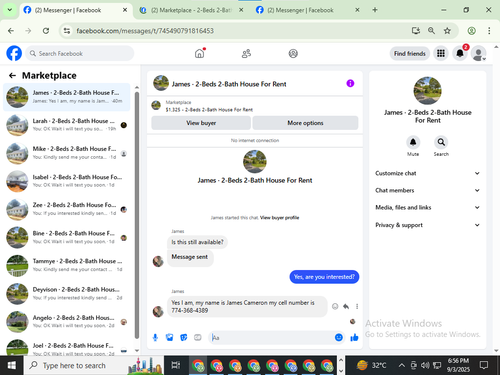Click the address bar URL
500x375 pixels.
145,31
